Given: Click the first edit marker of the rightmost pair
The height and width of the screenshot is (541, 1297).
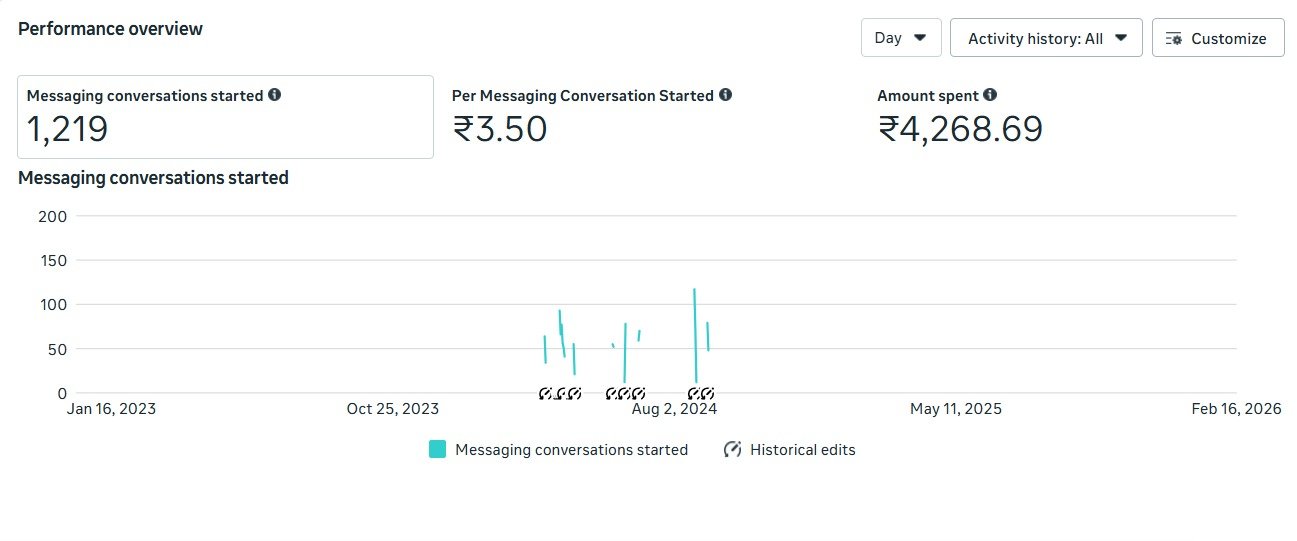Looking at the screenshot, I should click(x=694, y=393).
